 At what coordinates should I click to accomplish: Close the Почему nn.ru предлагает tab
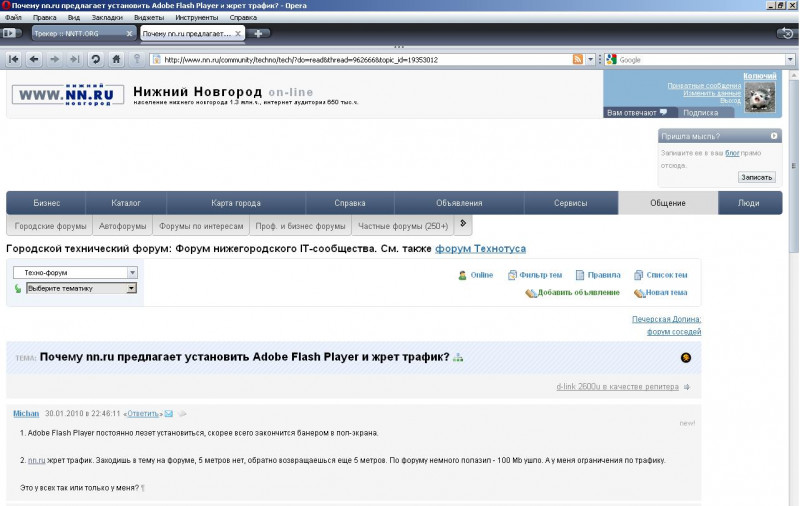238,34
